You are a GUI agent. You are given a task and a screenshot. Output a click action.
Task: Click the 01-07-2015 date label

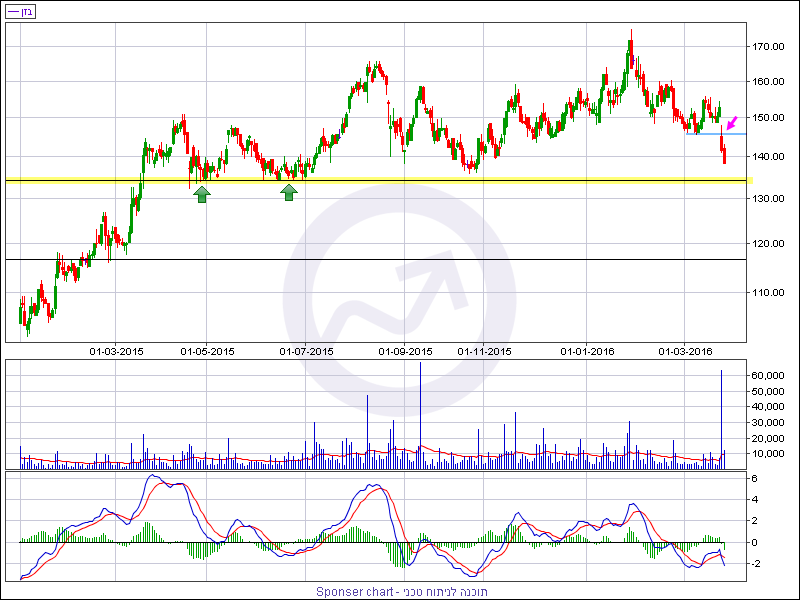pyautogui.click(x=305, y=352)
